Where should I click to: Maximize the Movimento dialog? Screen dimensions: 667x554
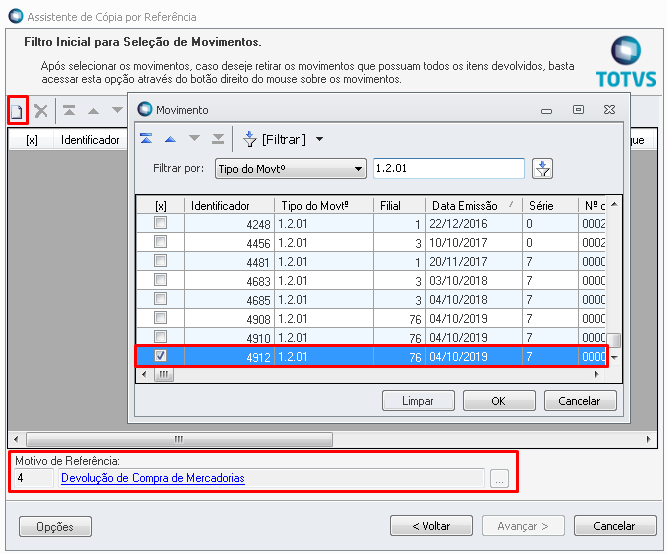(578, 110)
